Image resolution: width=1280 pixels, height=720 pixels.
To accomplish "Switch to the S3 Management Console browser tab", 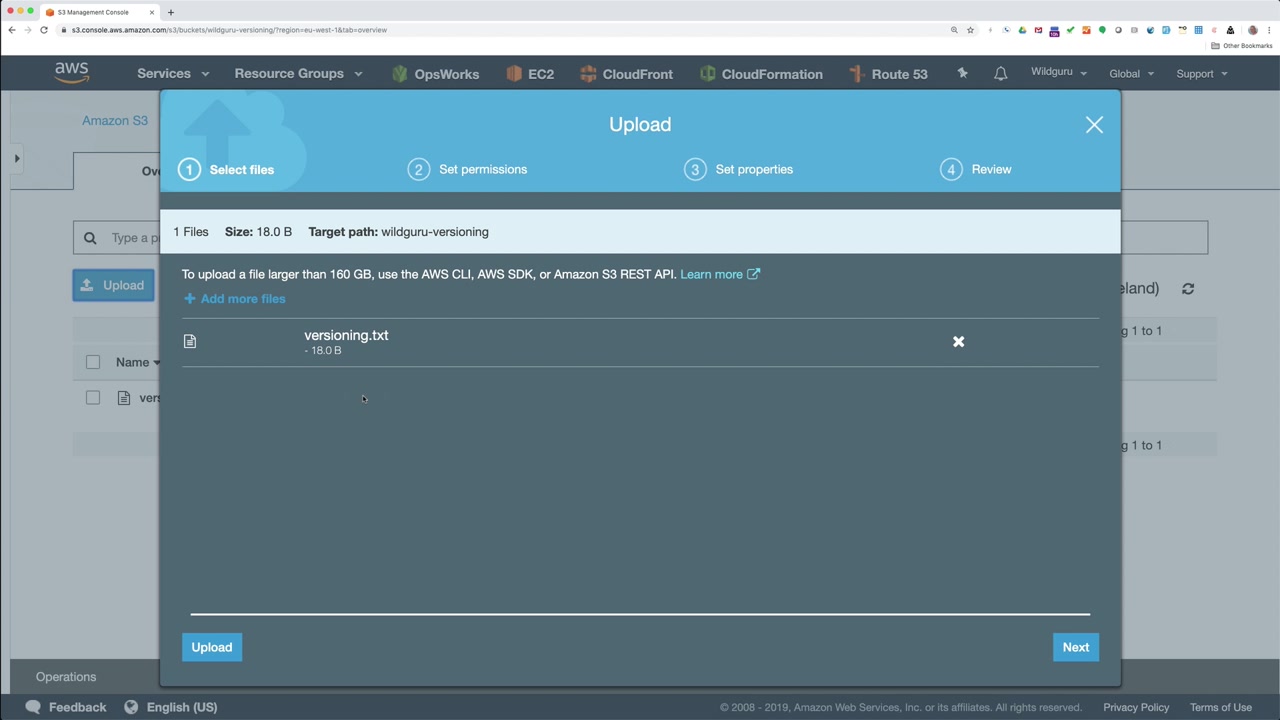I will tap(100, 12).
